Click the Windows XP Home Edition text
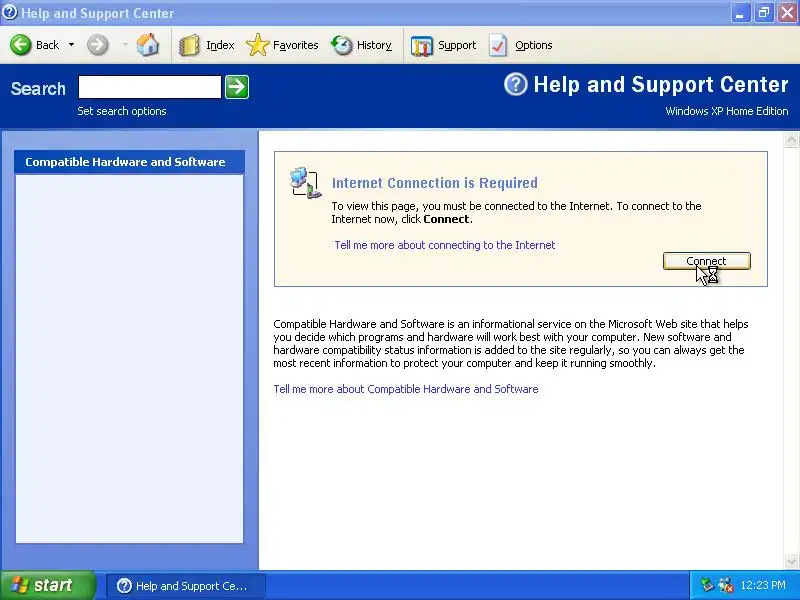 click(727, 111)
